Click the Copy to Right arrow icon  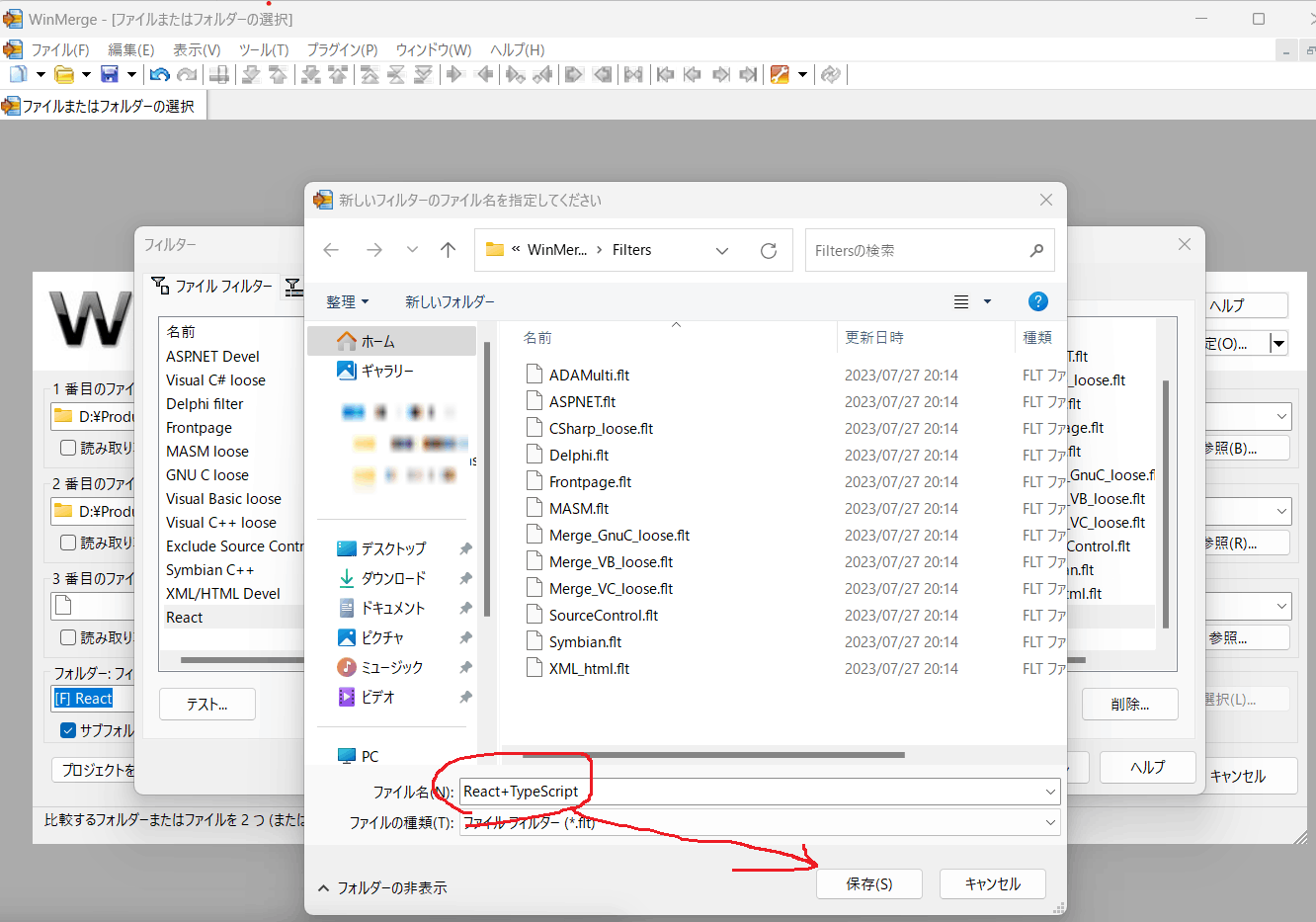[454, 74]
